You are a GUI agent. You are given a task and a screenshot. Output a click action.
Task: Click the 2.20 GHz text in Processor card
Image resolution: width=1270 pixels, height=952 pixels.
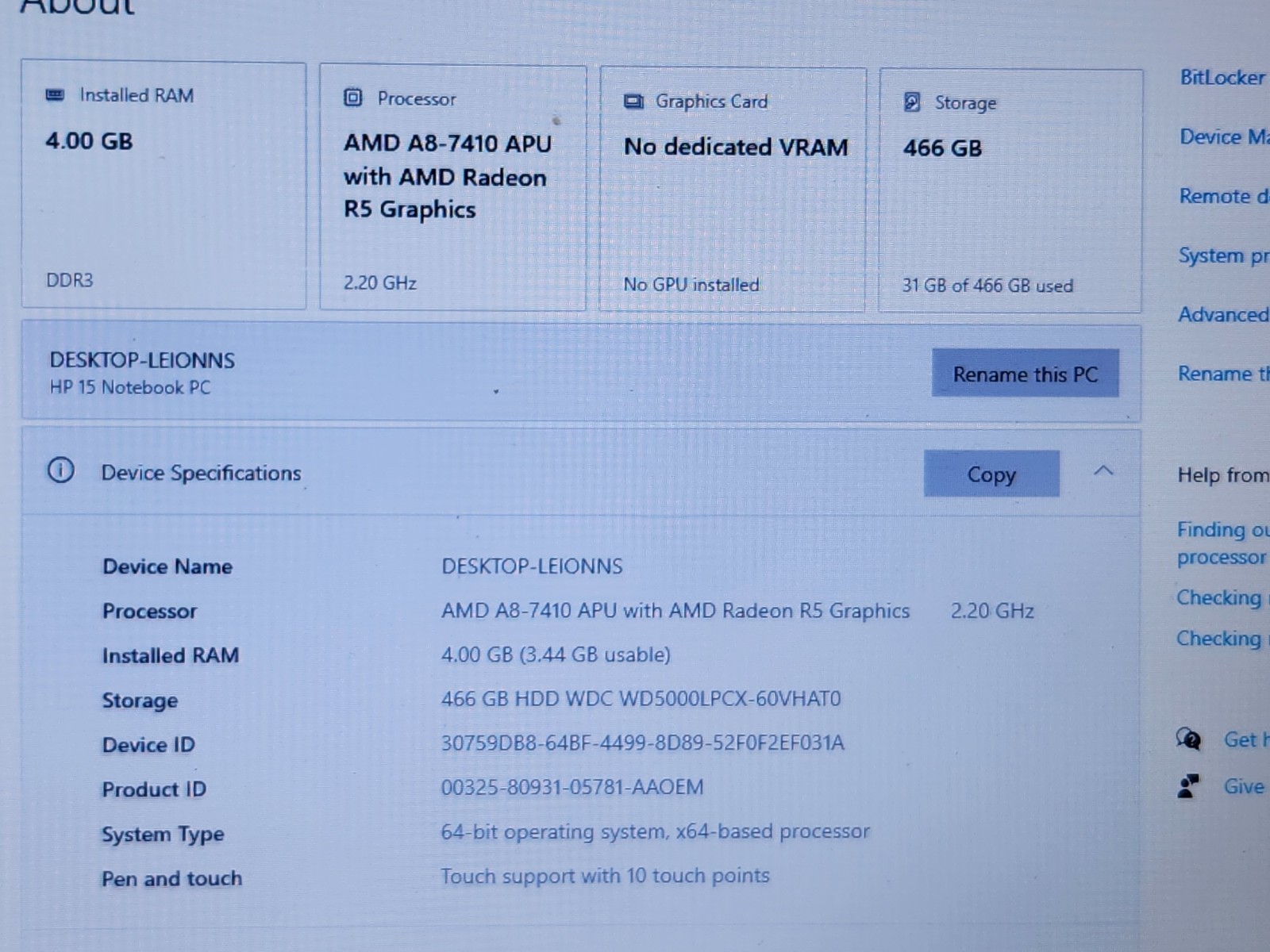(x=380, y=282)
